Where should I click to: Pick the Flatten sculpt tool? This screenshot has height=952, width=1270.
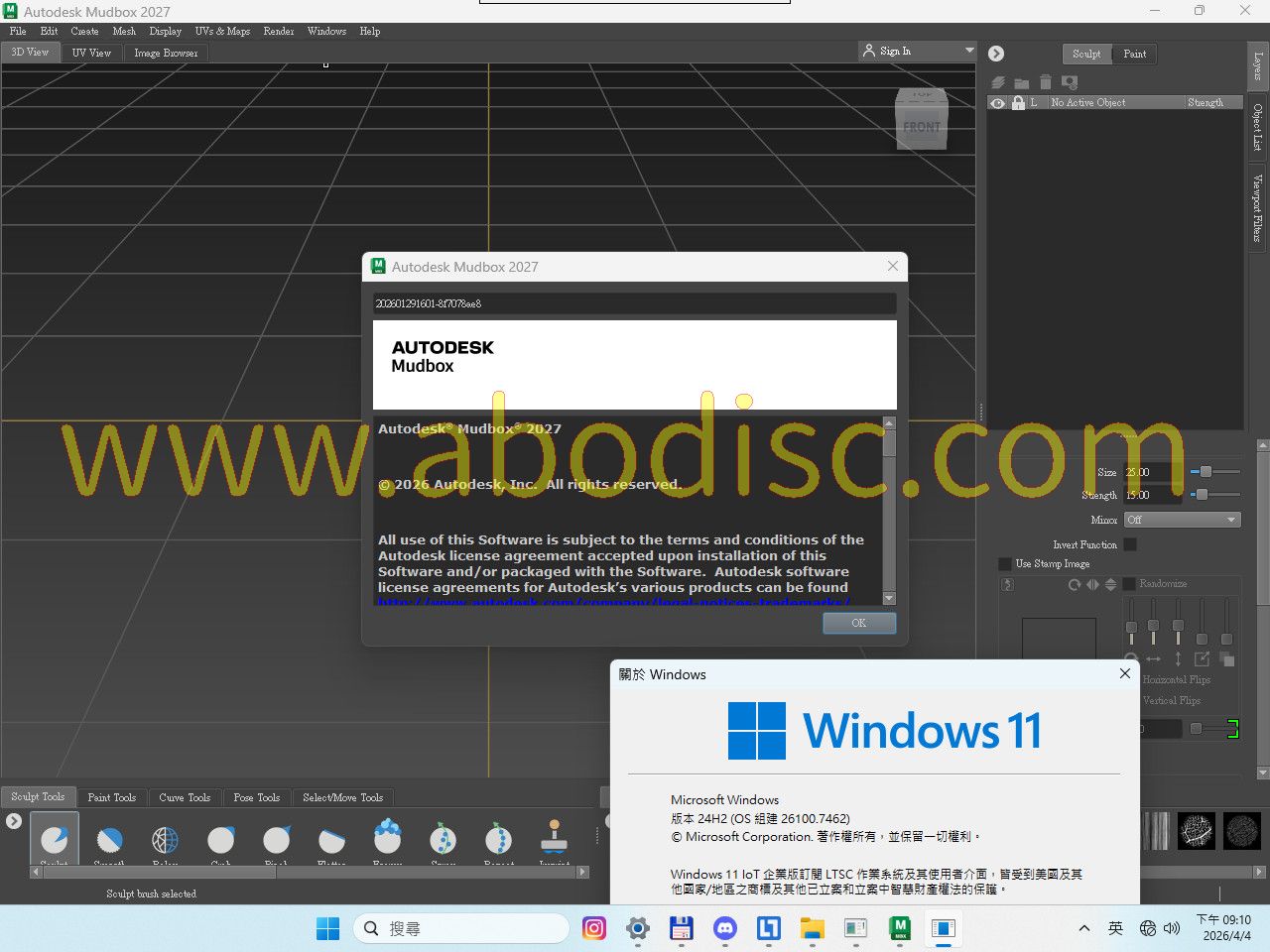click(x=331, y=841)
